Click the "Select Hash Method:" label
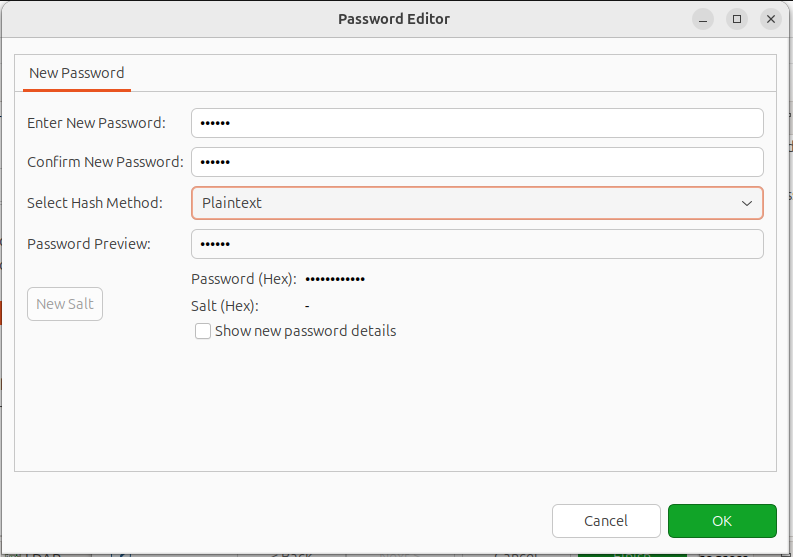This screenshot has height=557, width=793. [x=94, y=203]
